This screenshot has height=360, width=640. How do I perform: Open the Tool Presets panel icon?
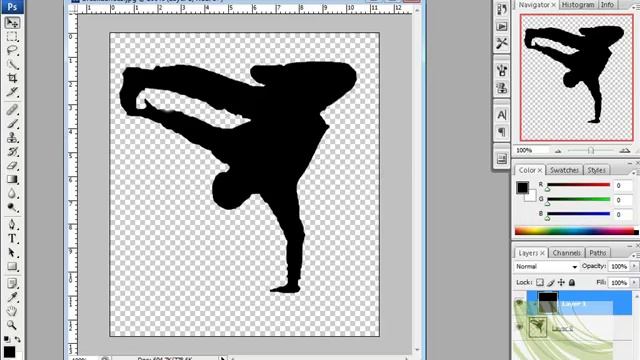[502, 43]
